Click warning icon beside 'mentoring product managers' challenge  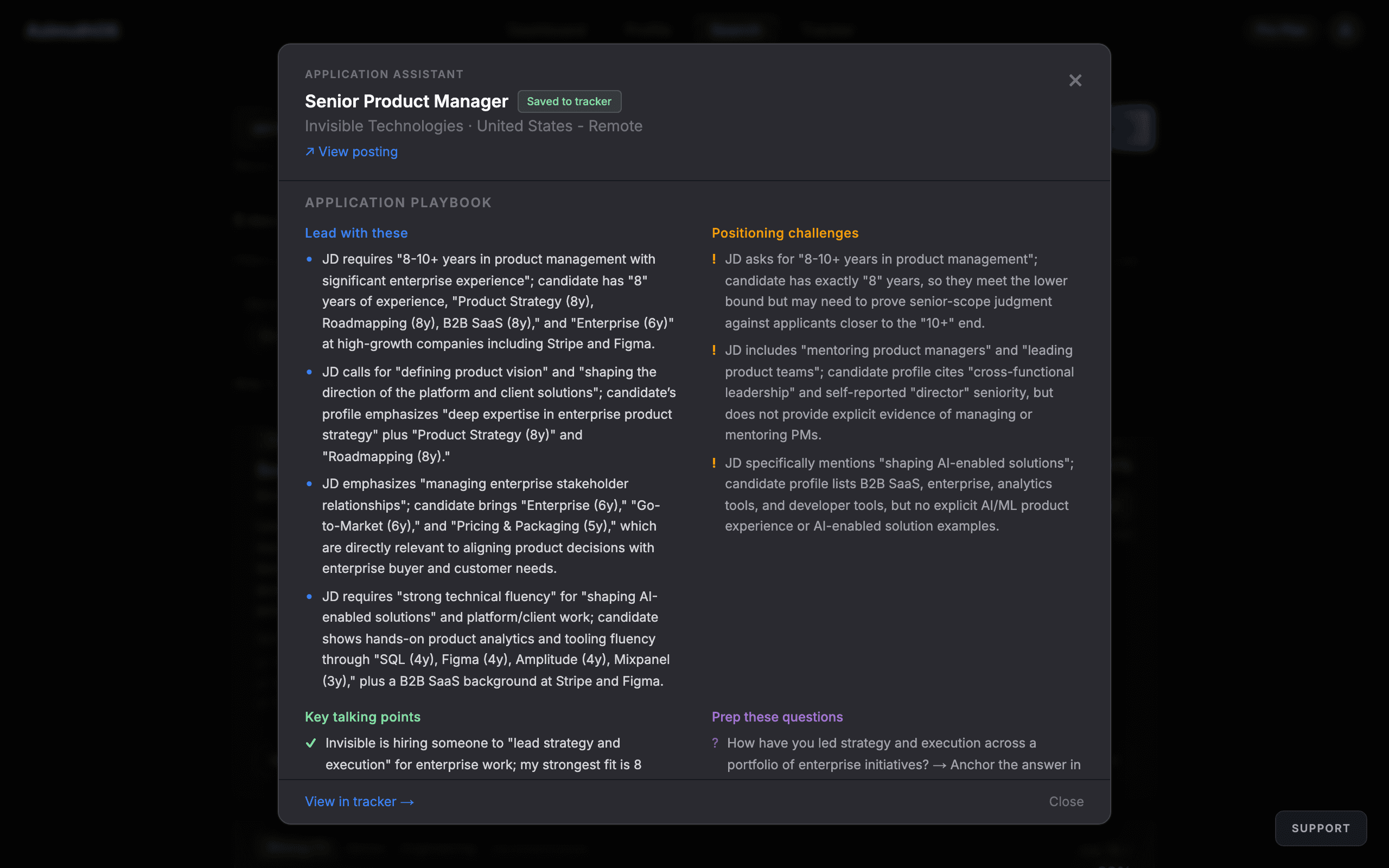point(714,350)
